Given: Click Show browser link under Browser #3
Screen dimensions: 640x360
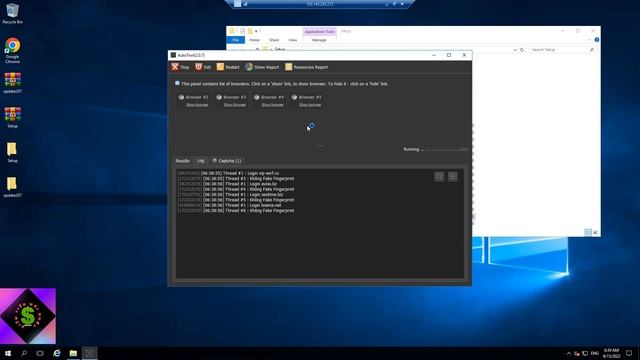Looking at the screenshot, I should coord(235,105).
